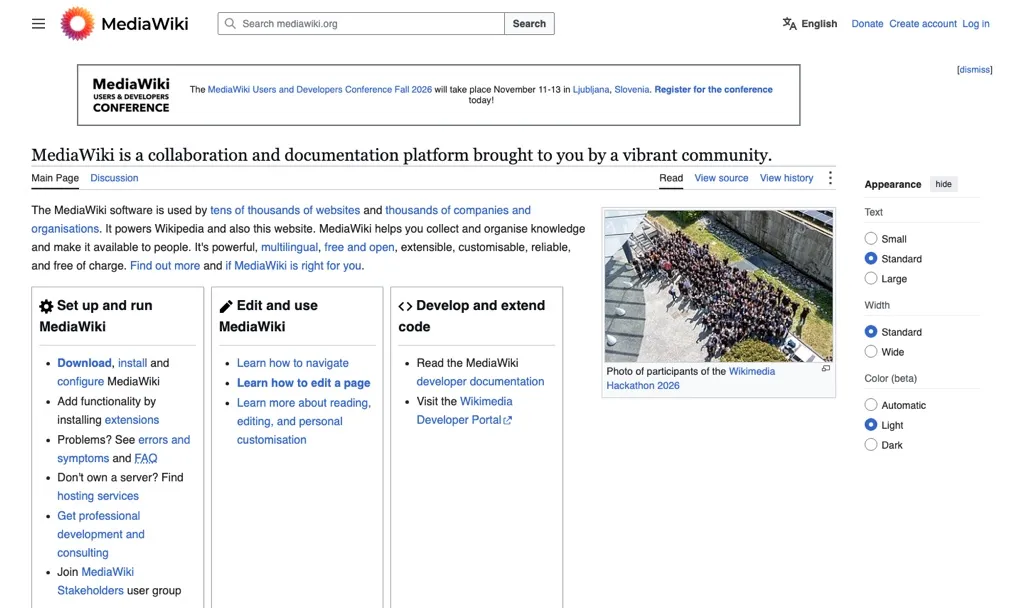Select Standard text size
Screen dimensions: 1024x608
(871, 259)
